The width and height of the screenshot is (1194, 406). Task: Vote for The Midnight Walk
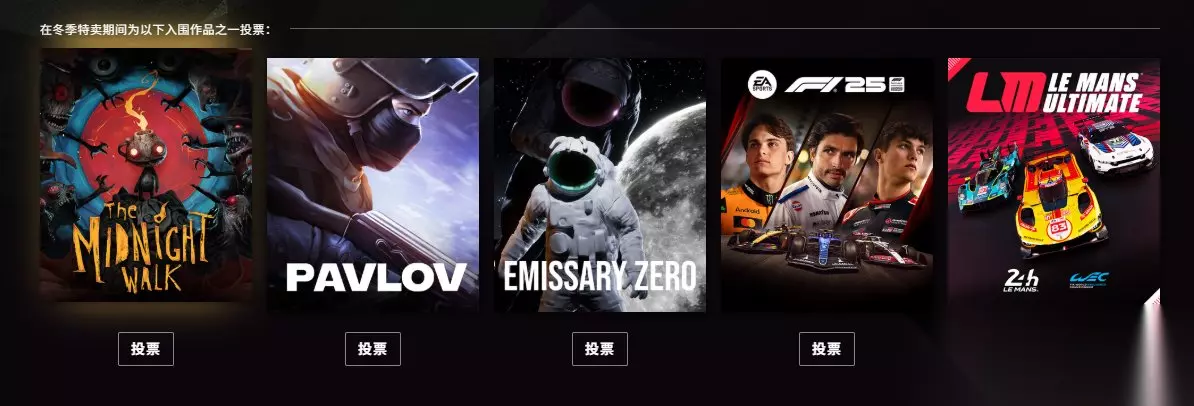(145, 349)
